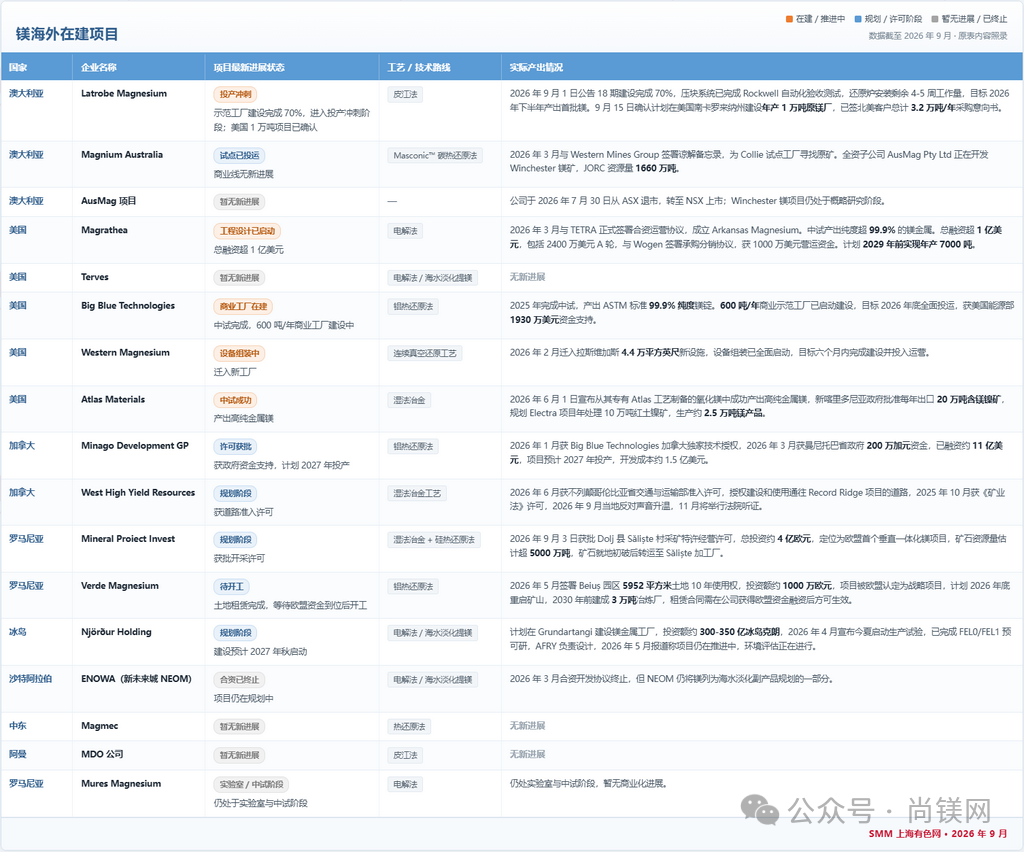Click the Terves company name
This screenshot has height=852, width=1024.
95,277
